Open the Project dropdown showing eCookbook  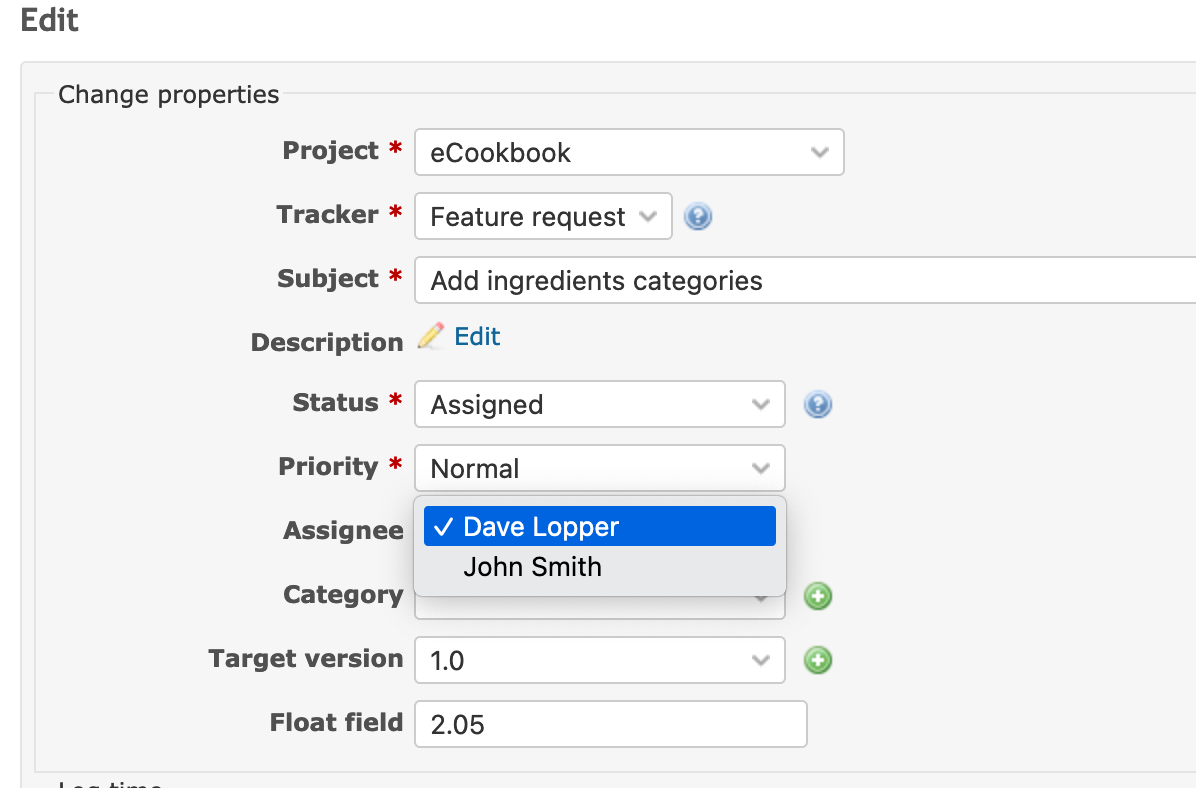tap(629, 152)
